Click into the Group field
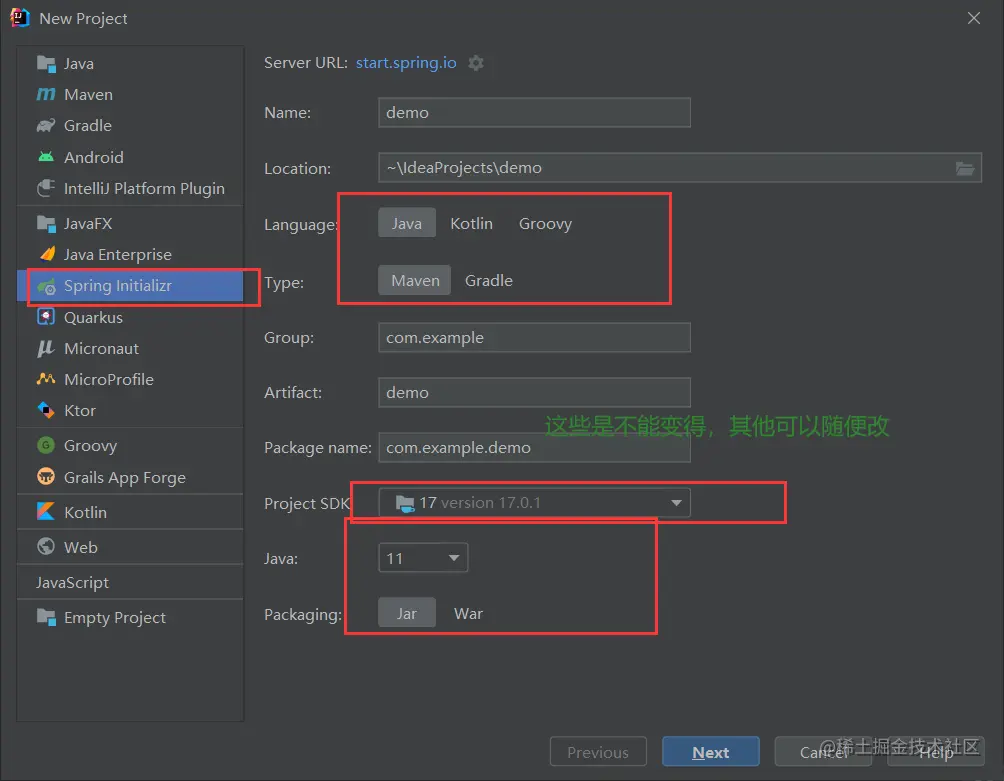Image resolution: width=1004 pixels, height=781 pixels. point(535,337)
